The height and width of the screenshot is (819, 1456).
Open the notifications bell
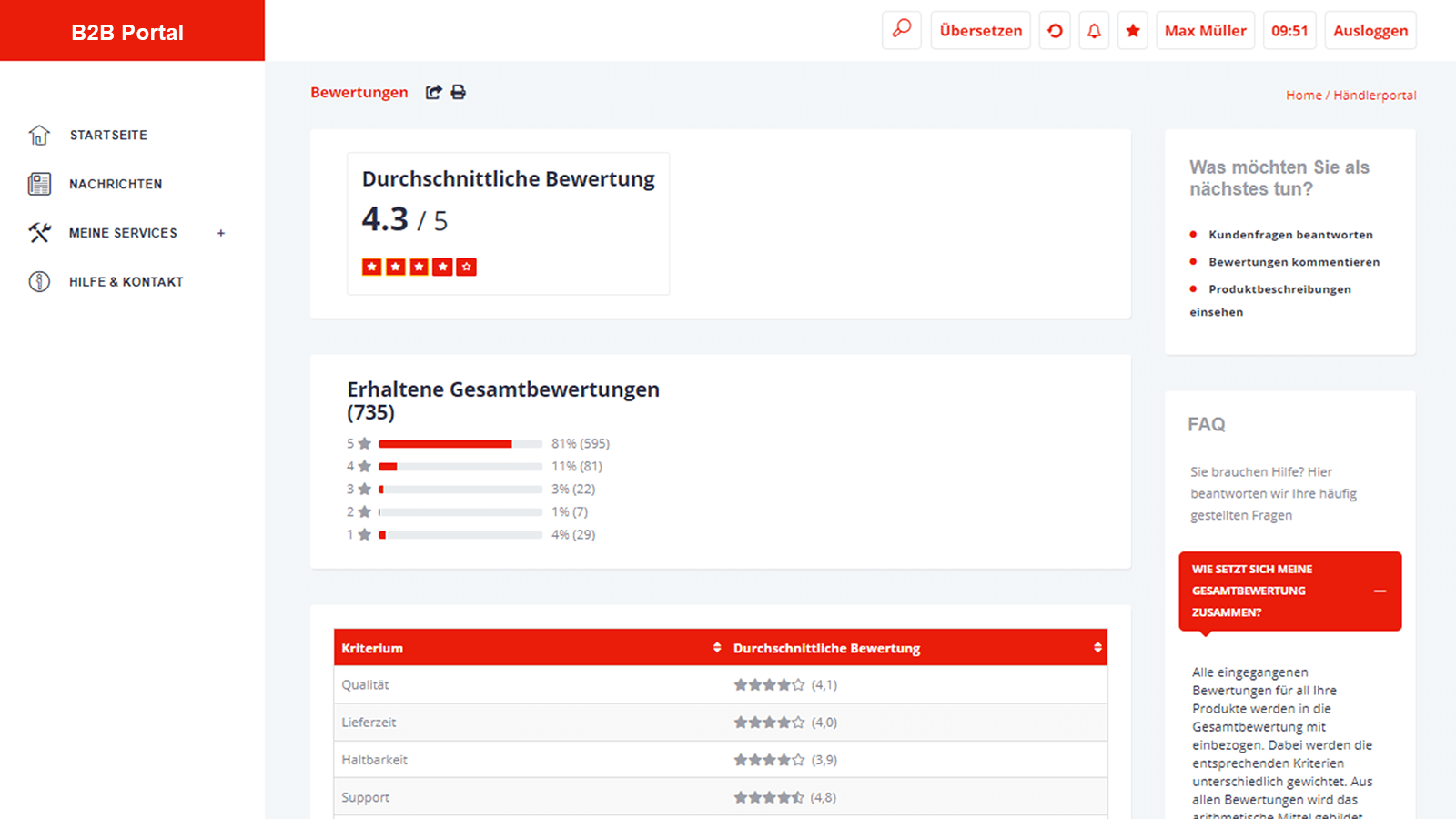[1094, 31]
